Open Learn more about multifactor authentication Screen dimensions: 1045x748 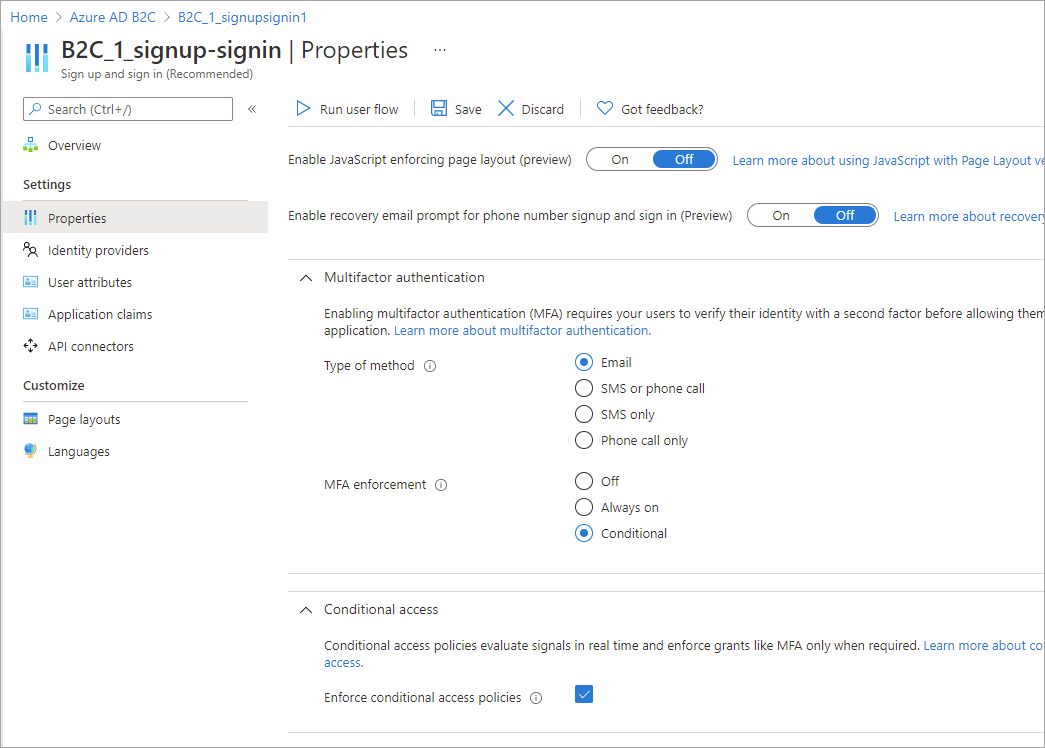520,330
